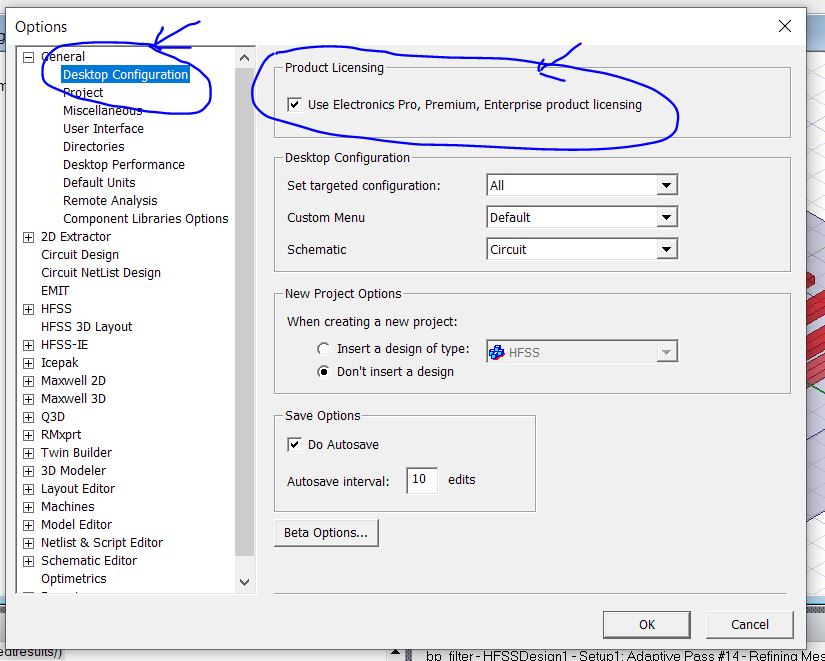Open Default Units settings
Screen dimensions: 825x661
coord(99,183)
